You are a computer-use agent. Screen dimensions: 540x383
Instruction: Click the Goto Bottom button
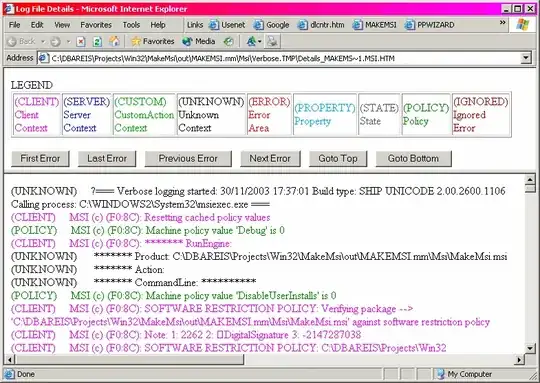pos(414,158)
